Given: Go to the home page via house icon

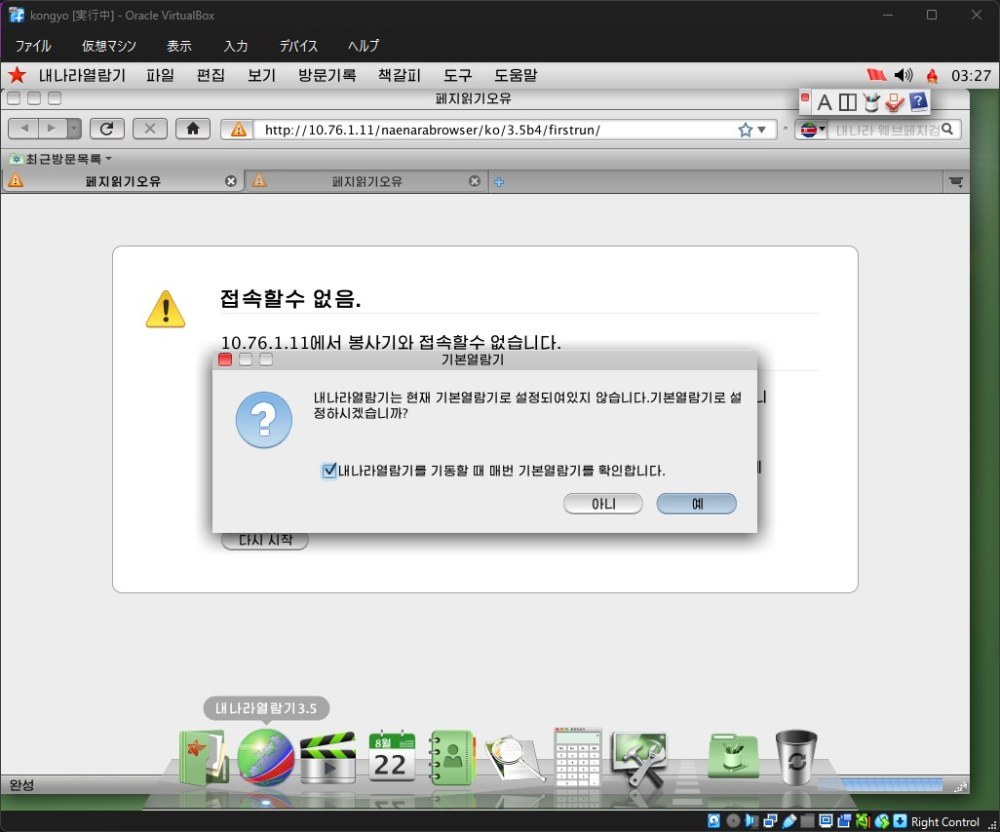Looking at the screenshot, I should point(193,129).
